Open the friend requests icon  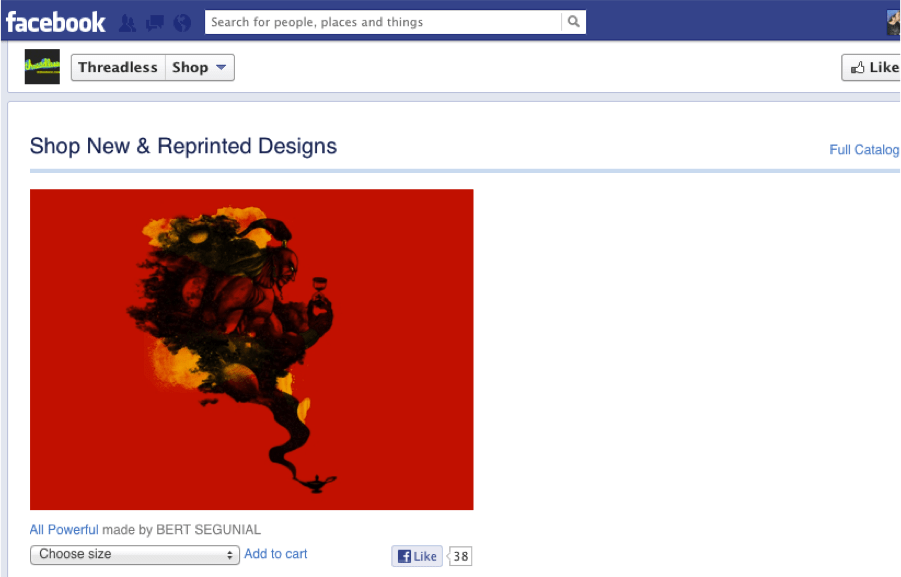(x=128, y=23)
